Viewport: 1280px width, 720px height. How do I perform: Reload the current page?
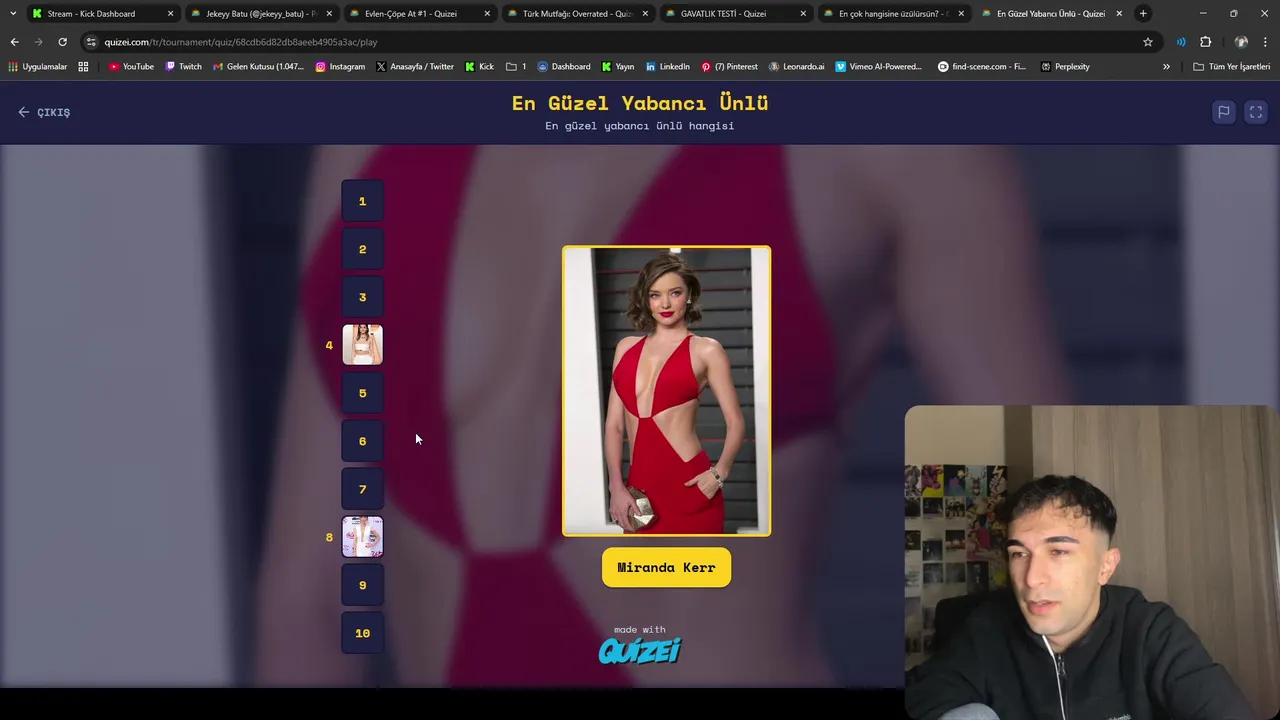pyautogui.click(x=62, y=42)
